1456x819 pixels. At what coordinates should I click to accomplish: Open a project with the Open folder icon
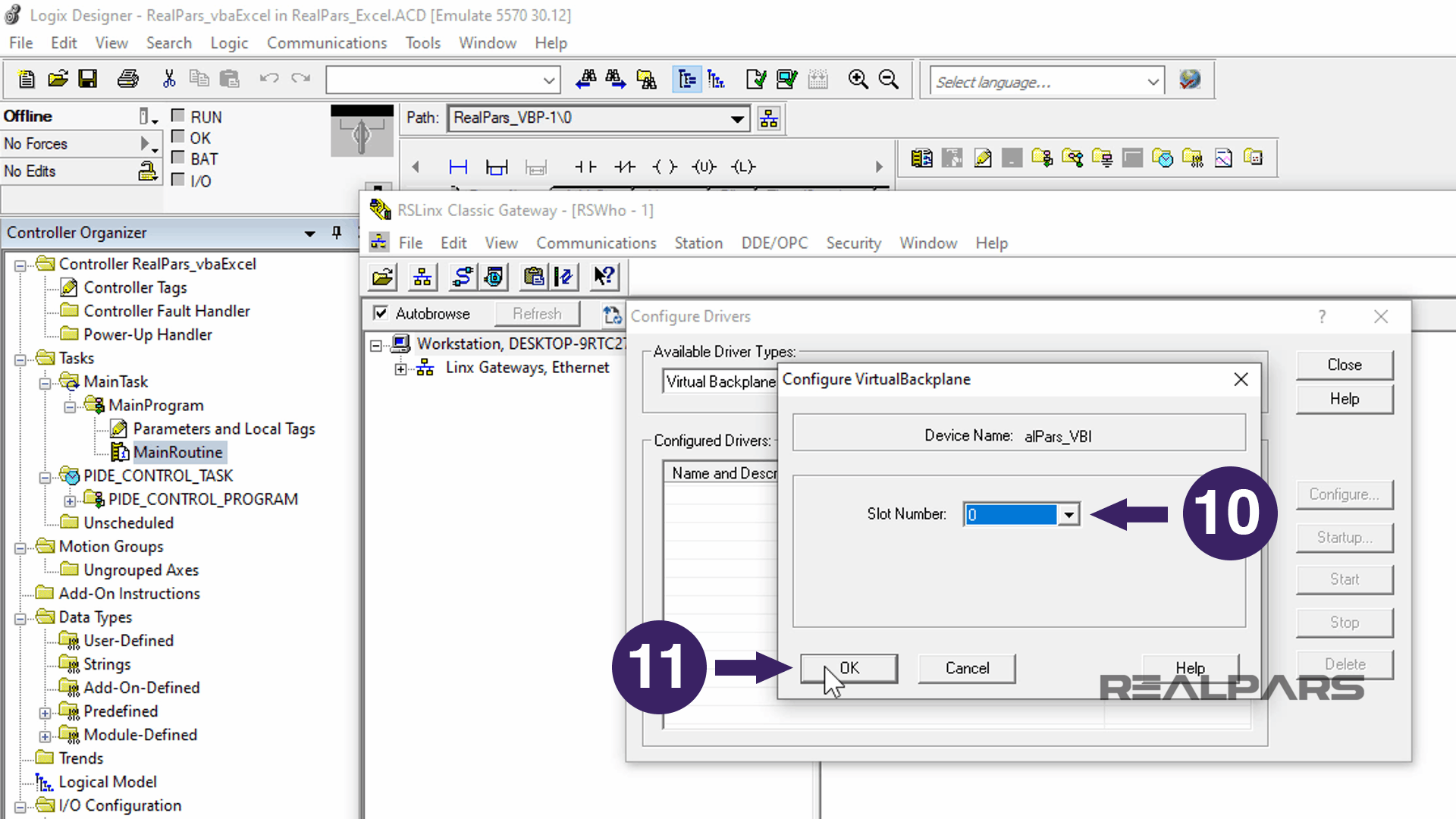[x=58, y=80]
